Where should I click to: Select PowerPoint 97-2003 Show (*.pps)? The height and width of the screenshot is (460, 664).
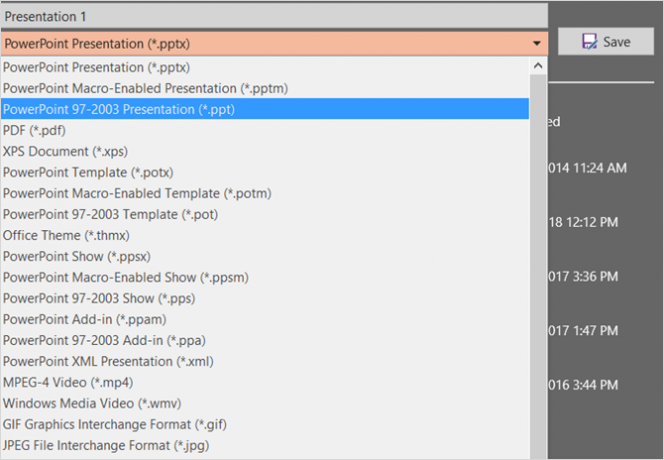(265, 298)
